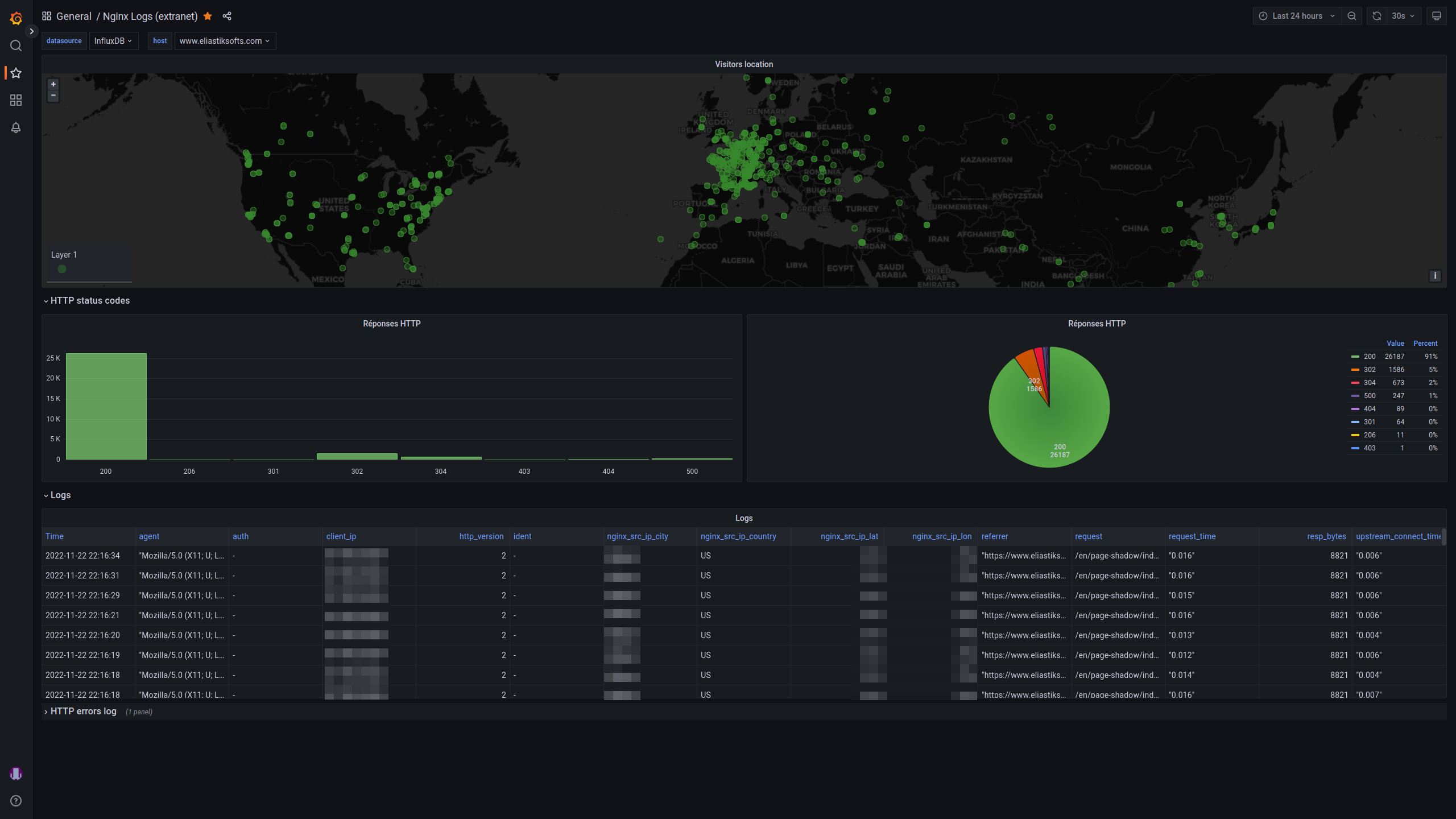
Task: Show map attribution info icon
Action: point(1435,276)
